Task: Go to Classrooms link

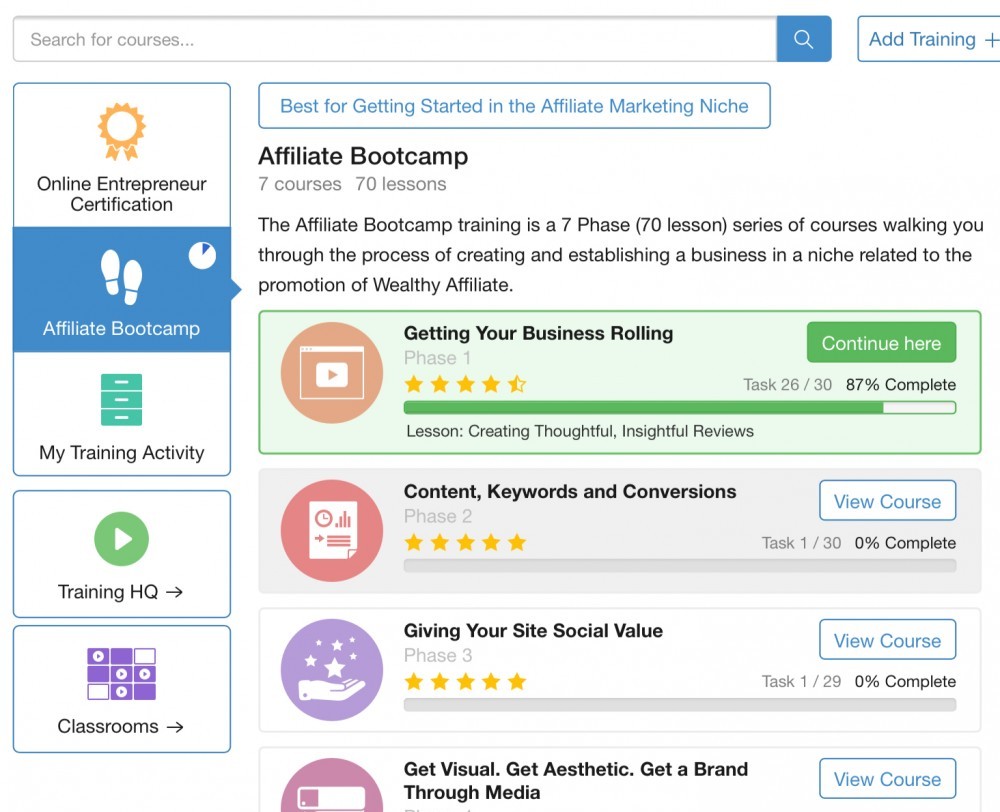Action: (121, 689)
